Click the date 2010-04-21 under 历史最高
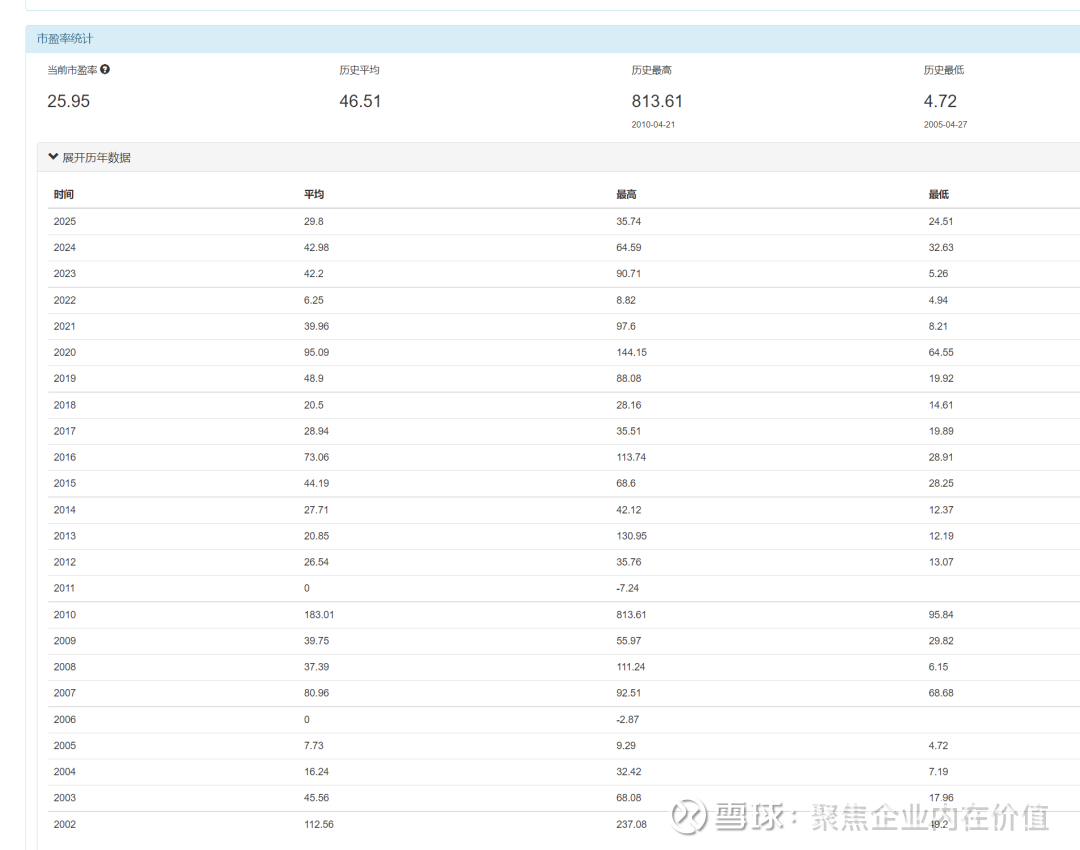The height and width of the screenshot is (850, 1080). coord(653,125)
